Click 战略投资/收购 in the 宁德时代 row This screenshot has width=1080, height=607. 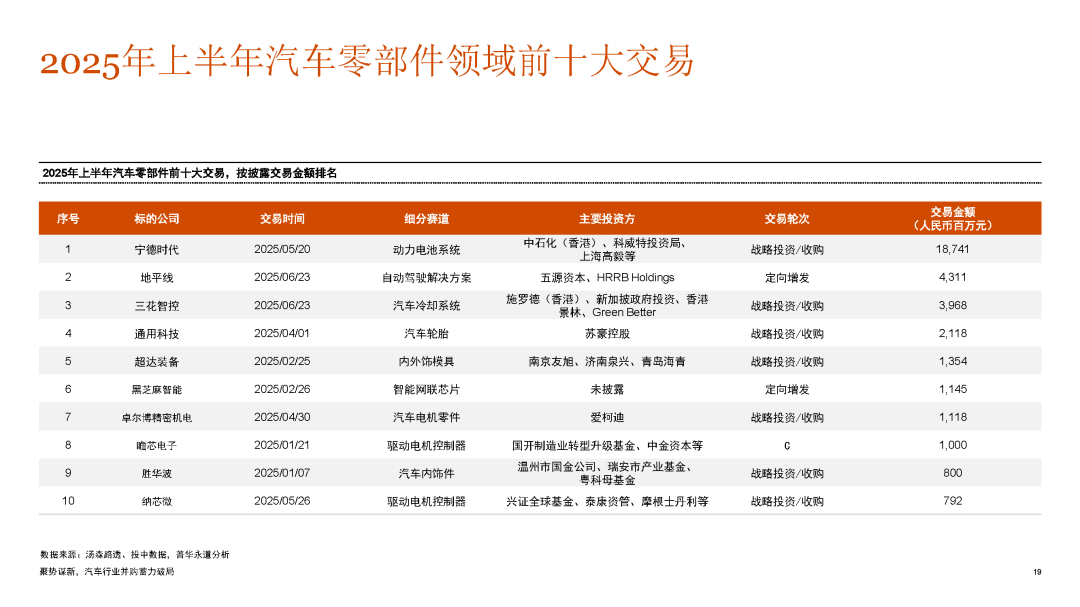(787, 249)
